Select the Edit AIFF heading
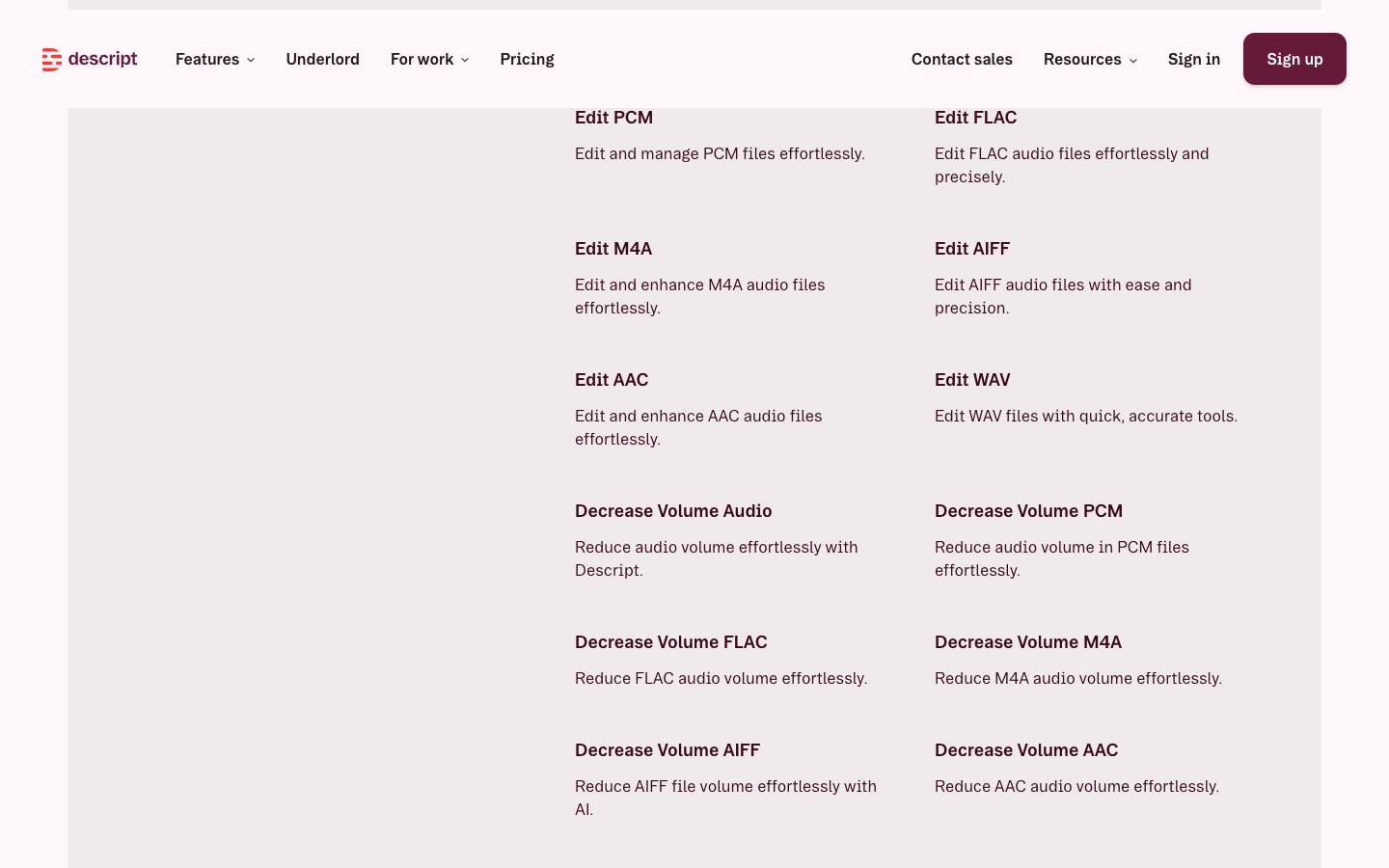Image resolution: width=1389 pixels, height=868 pixels. click(x=971, y=249)
